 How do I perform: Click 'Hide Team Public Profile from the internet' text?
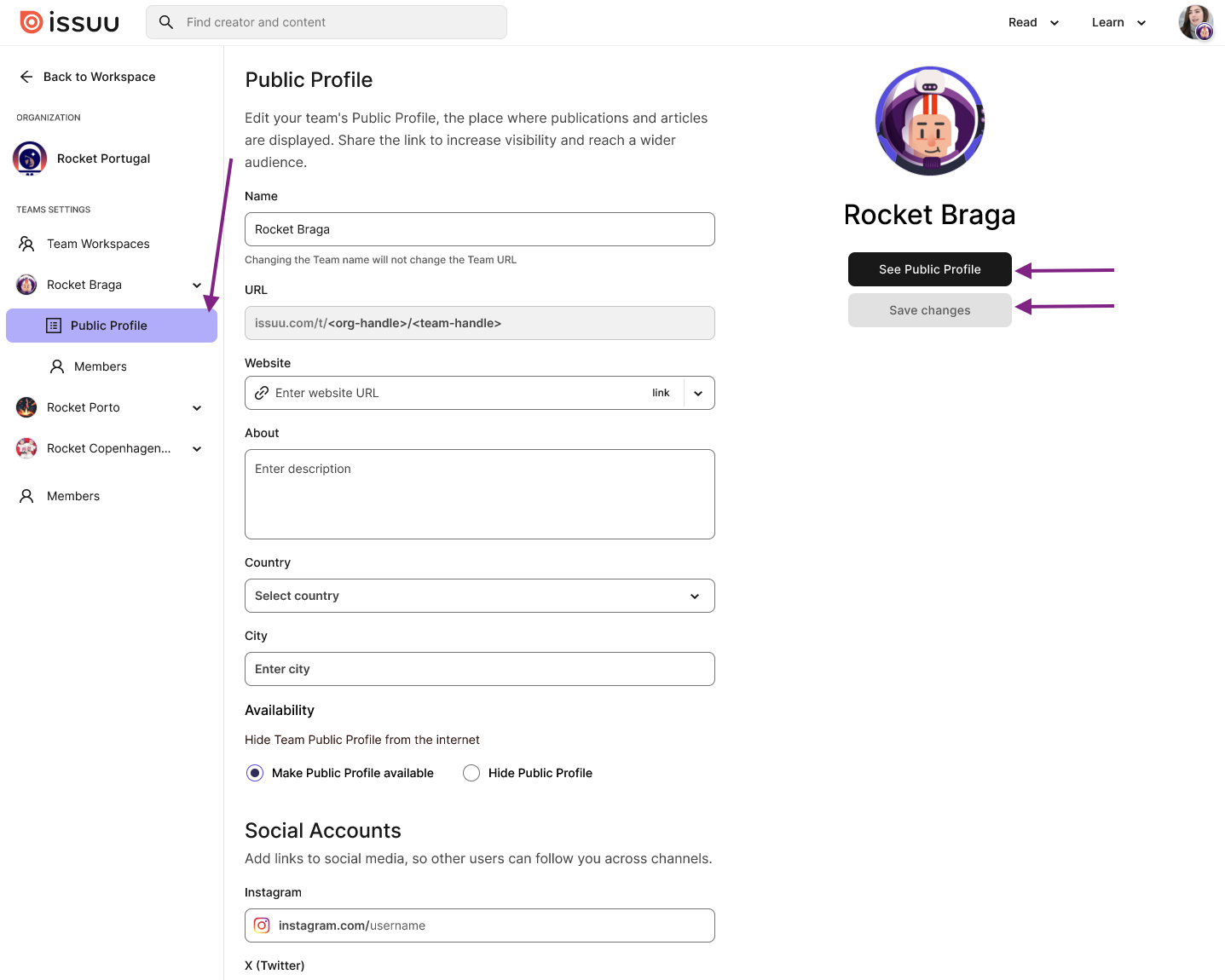click(362, 740)
